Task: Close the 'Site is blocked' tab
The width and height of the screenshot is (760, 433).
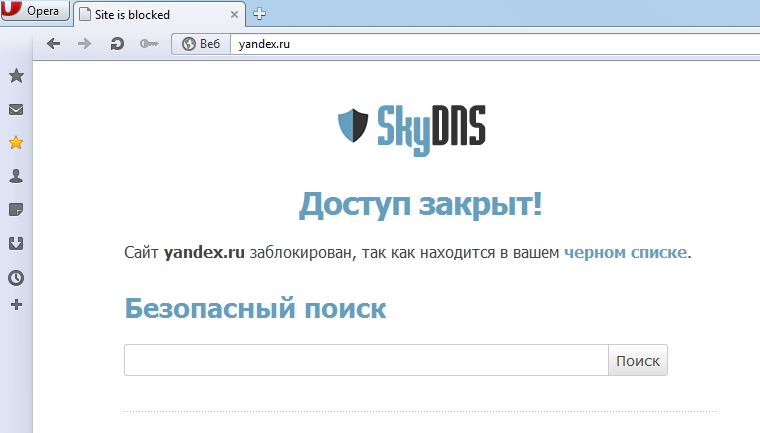Action: coord(234,15)
